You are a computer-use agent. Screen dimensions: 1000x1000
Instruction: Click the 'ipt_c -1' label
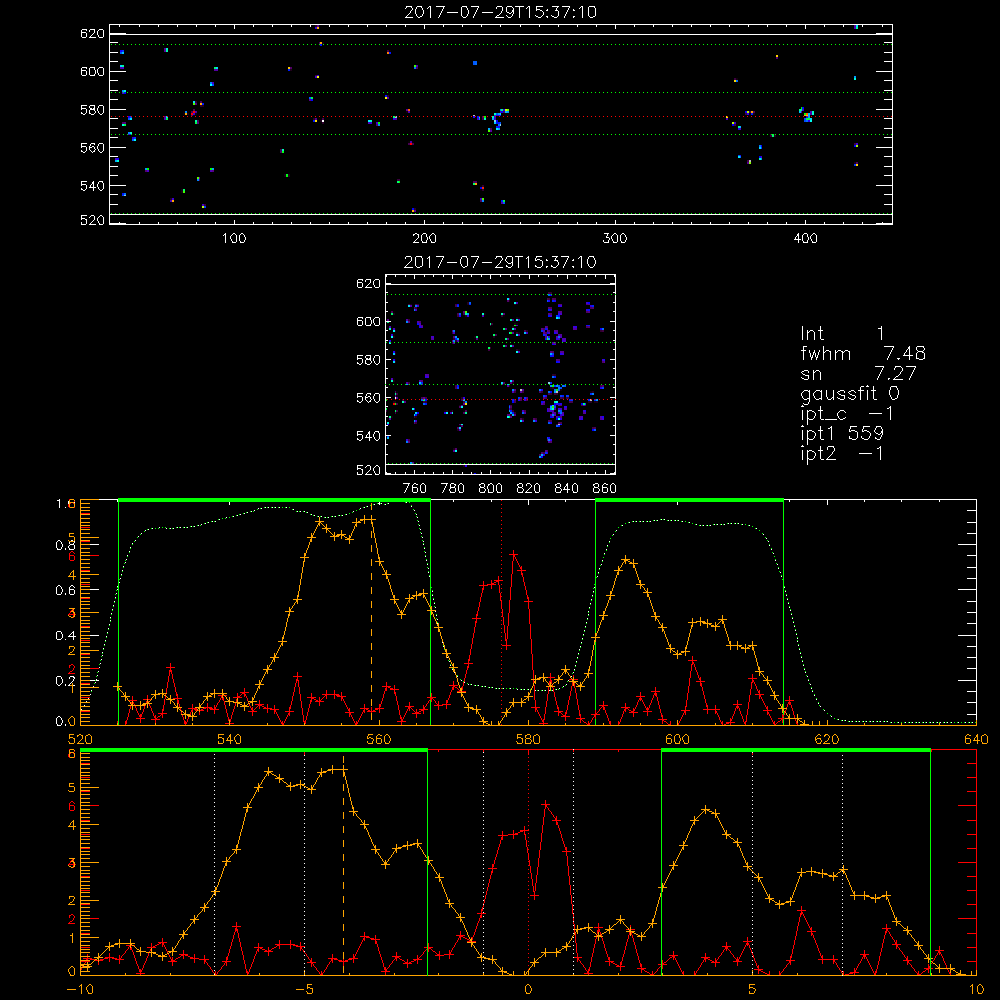pos(847,414)
